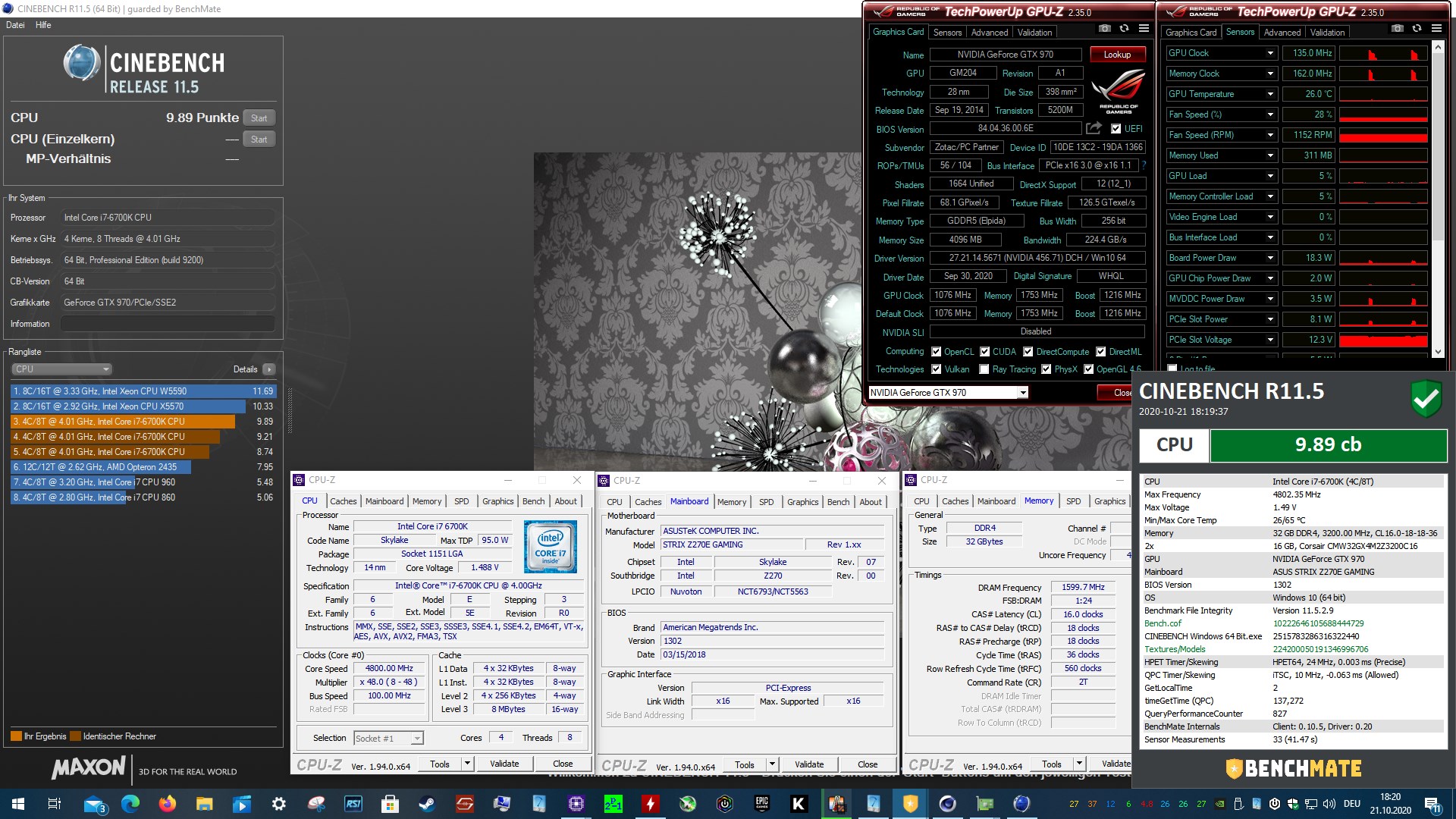Open GPU Temperature sensor dropdown

pos(1270,94)
